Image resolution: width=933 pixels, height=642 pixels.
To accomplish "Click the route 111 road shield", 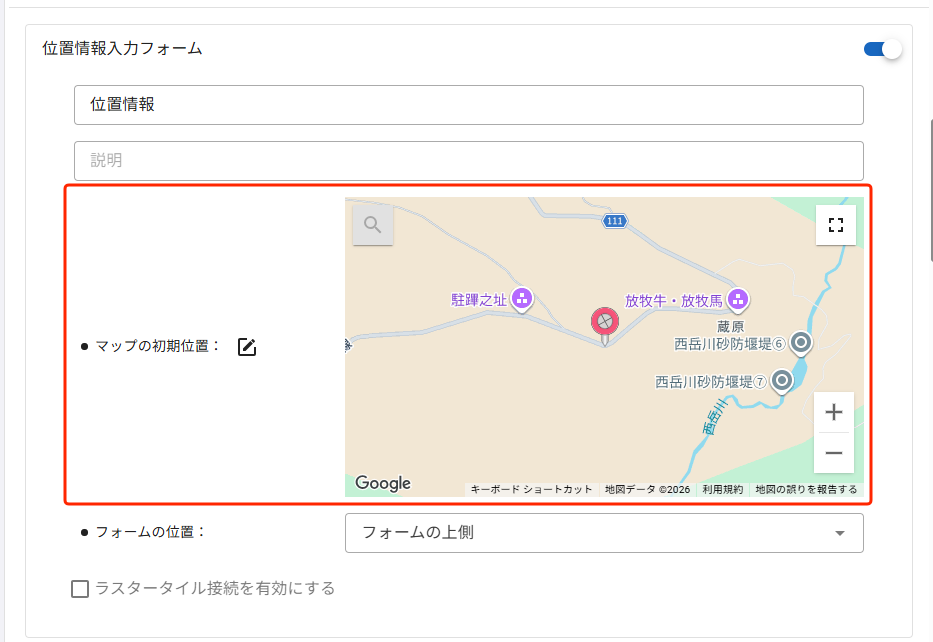I will click(x=615, y=221).
